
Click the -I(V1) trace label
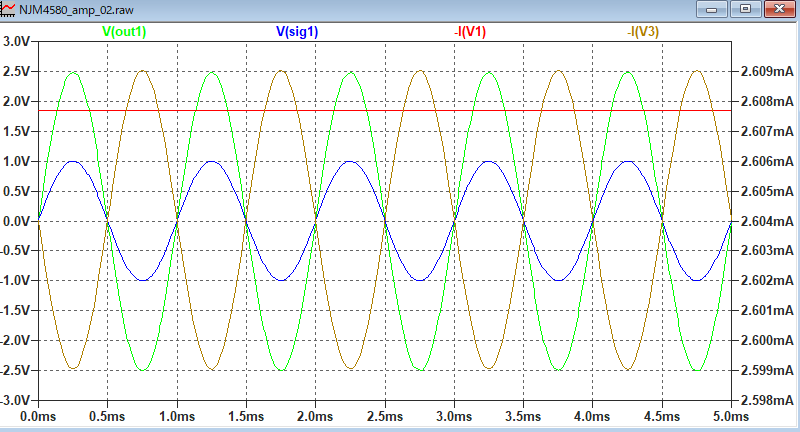470,31
